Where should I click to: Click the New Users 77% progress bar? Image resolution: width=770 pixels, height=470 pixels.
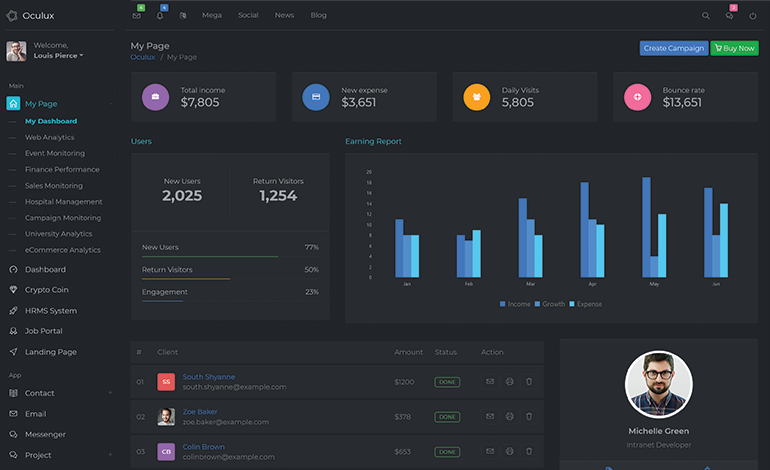230,256
